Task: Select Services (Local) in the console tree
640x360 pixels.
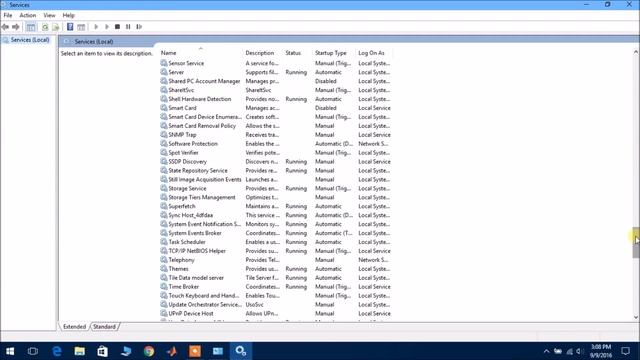Action: (30, 40)
